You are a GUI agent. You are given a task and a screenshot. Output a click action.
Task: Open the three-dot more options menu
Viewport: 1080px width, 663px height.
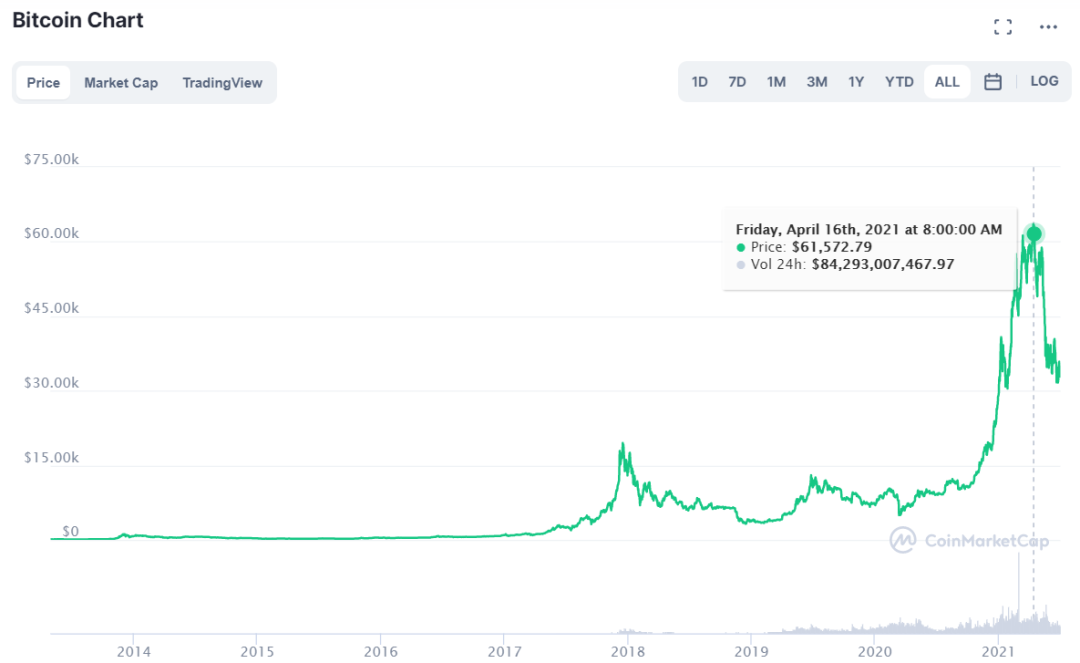click(1048, 27)
